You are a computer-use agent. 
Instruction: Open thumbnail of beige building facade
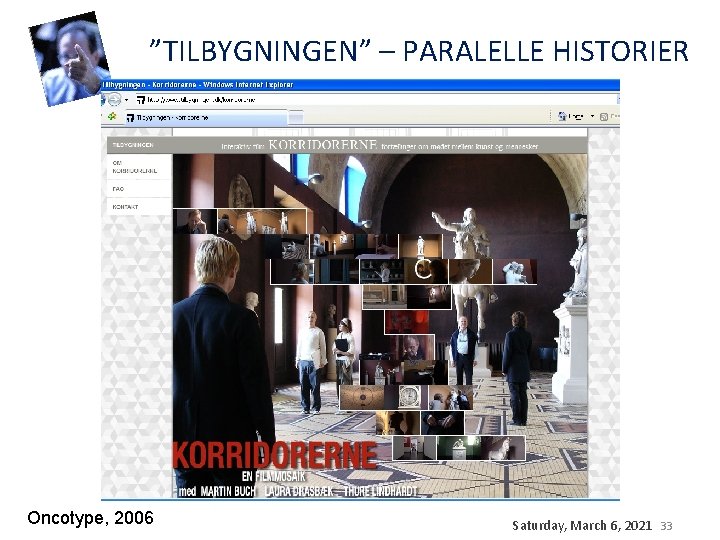click(x=384, y=297)
